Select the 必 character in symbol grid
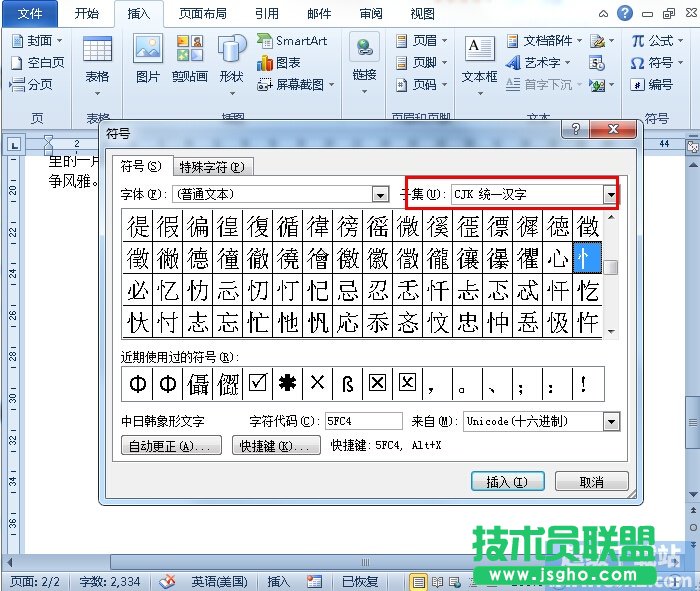Screen dimensions: 700x591 pyautogui.click(x=139, y=291)
